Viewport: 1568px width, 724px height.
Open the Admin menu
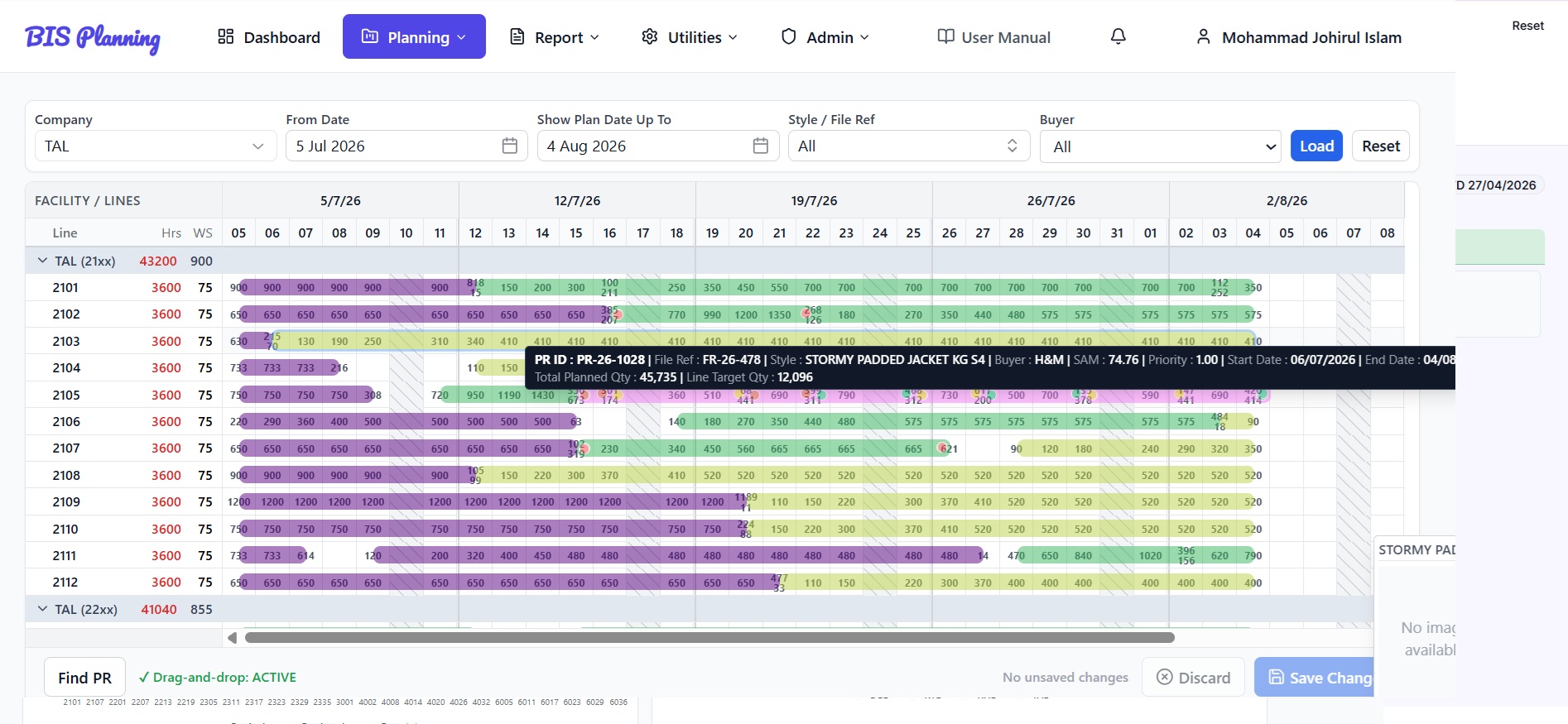(825, 36)
